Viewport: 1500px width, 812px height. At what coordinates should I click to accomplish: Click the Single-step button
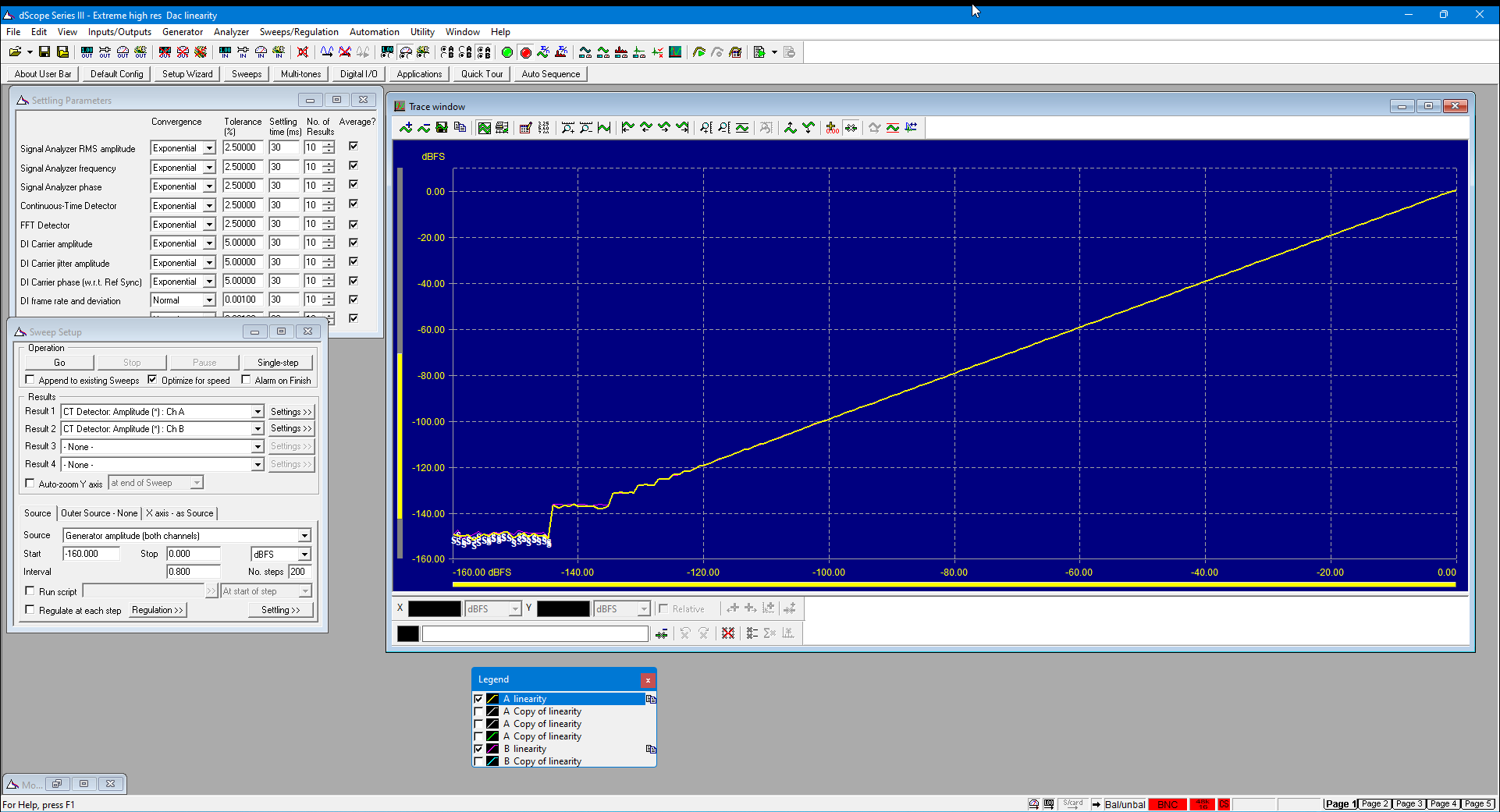coord(278,363)
